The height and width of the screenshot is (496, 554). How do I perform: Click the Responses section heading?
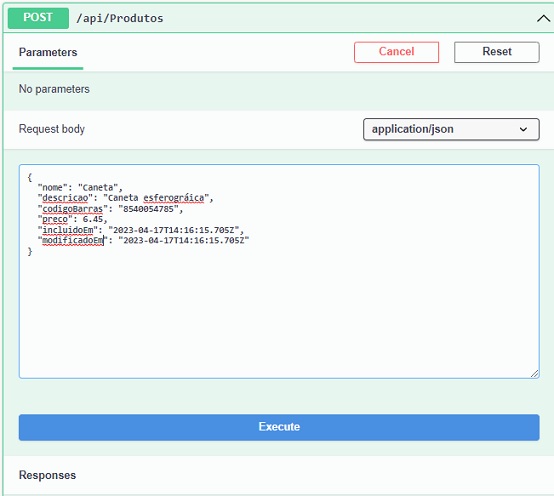tap(47, 475)
